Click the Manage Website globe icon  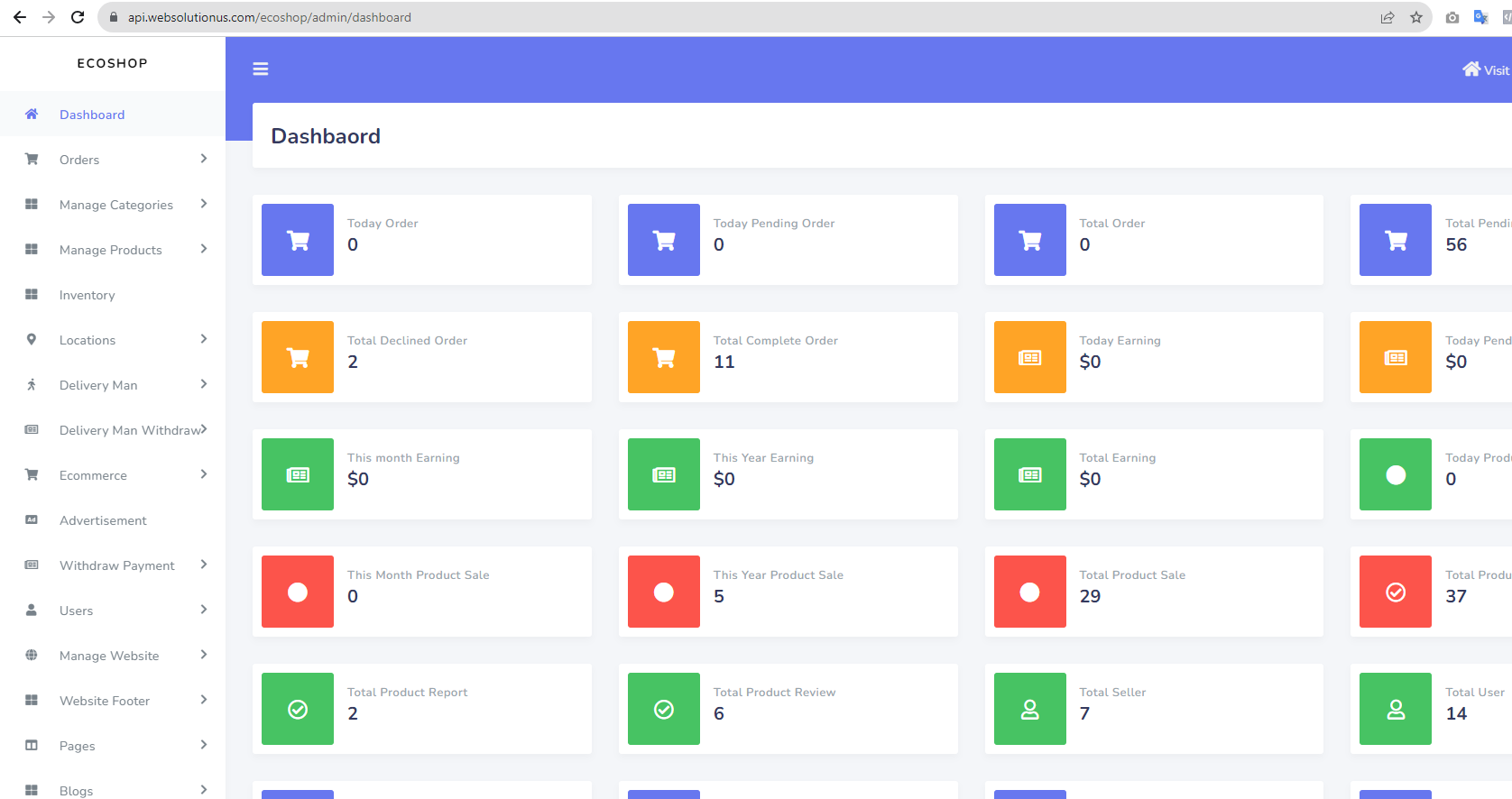pos(32,655)
